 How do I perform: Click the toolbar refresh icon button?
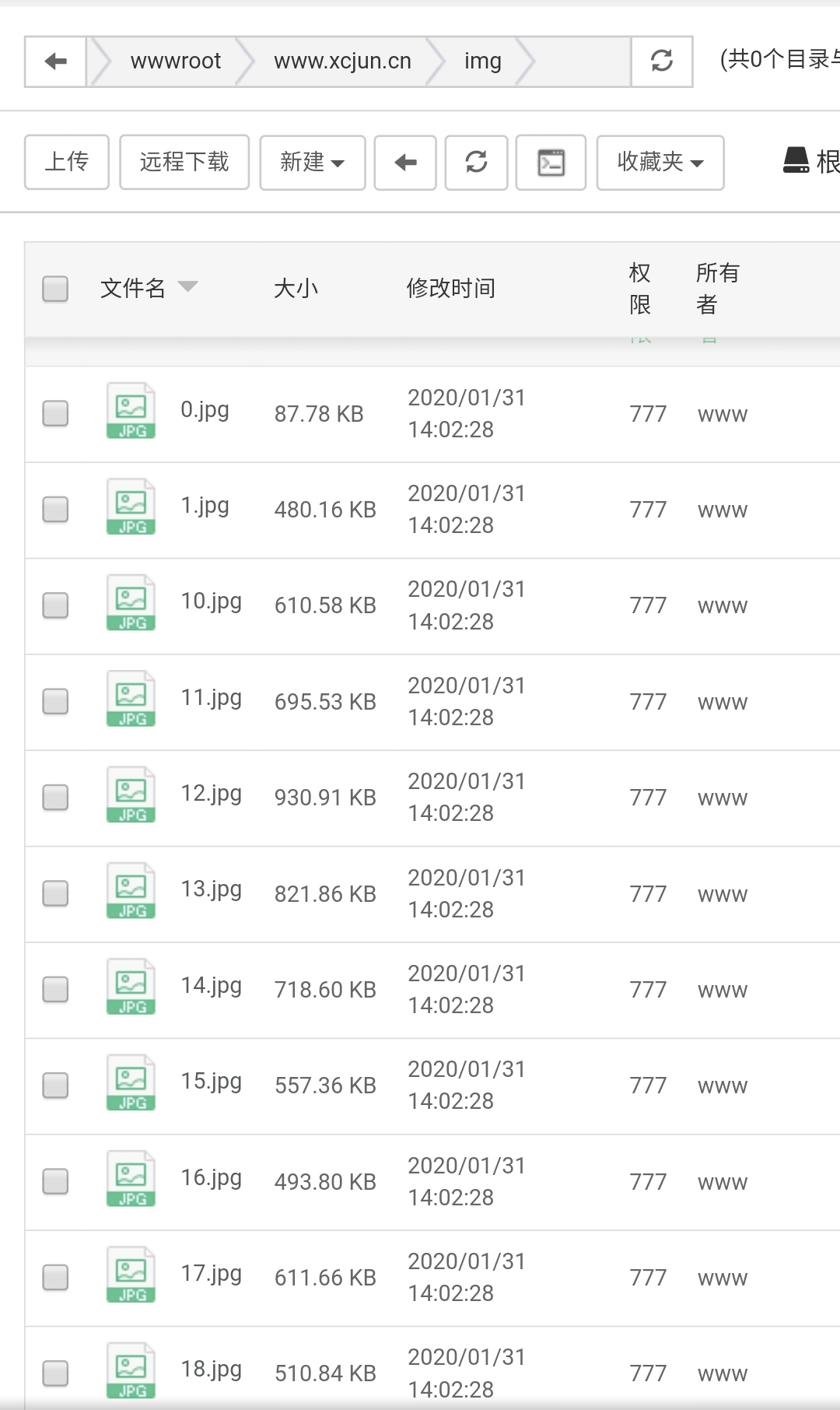point(476,163)
